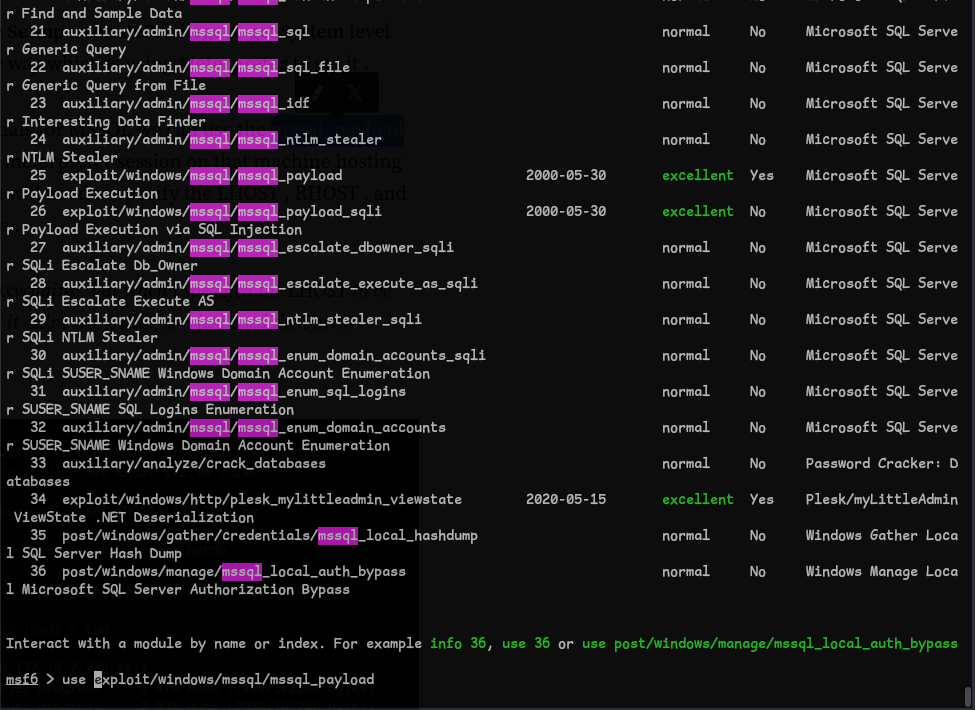Screen dimensions: 975x710
Task: Click module 35 mssql_local_hashdump path
Action: point(269,536)
